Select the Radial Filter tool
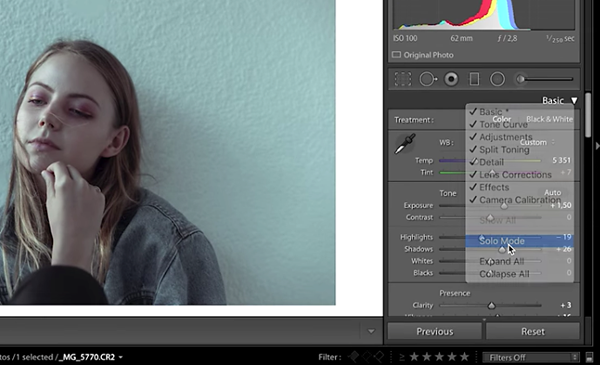This screenshot has height=365, width=600. 497,79
